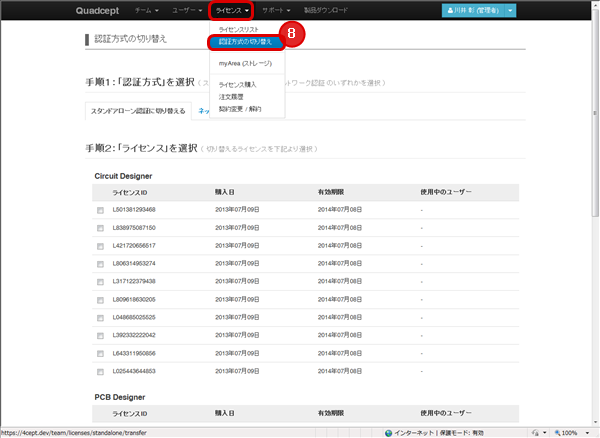Tick the checkbox for license L317122379438
Viewport: 600px width, 438px height.
(x=100, y=282)
